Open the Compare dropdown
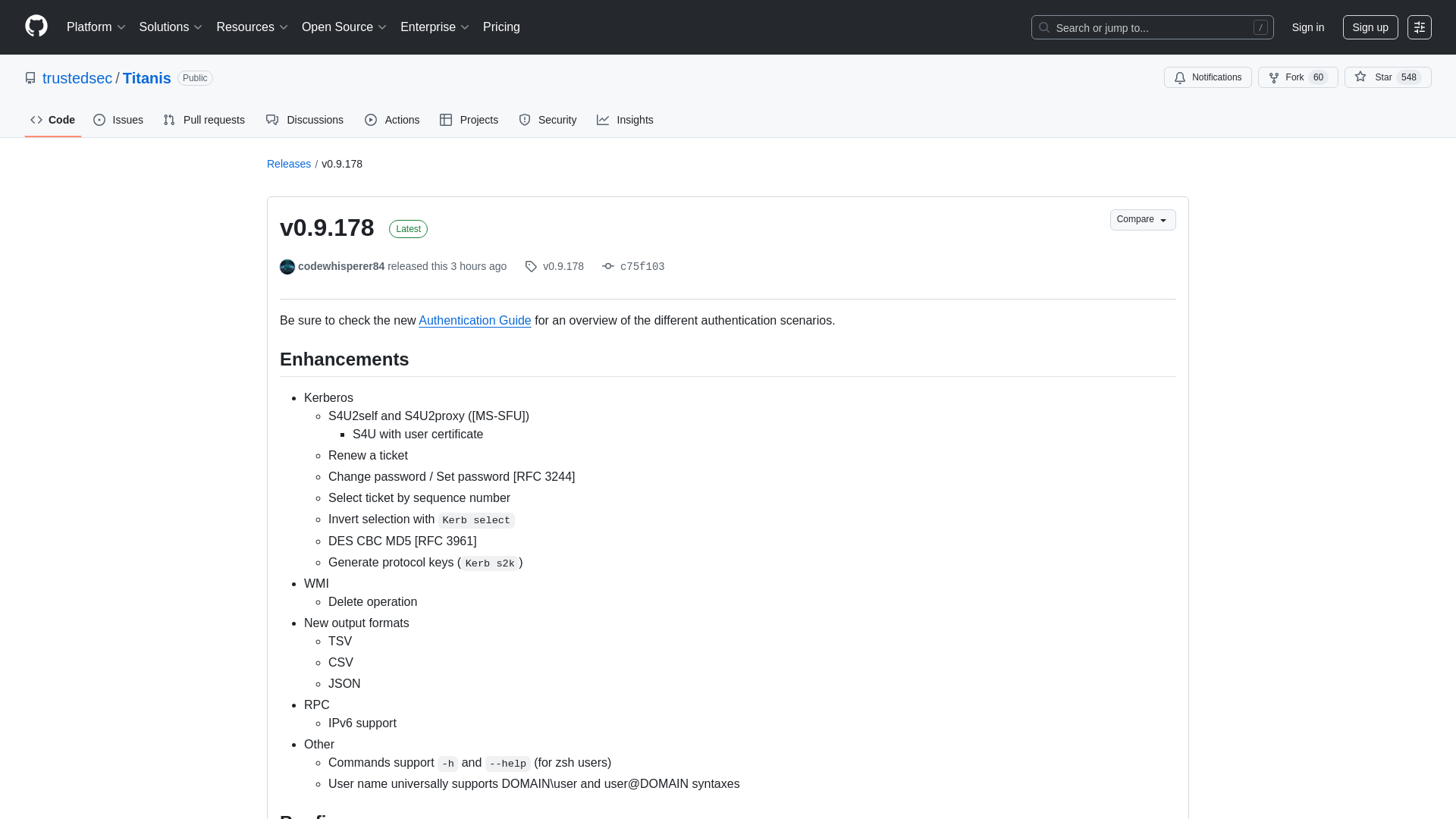This screenshot has width=1456, height=819. coord(1142,219)
